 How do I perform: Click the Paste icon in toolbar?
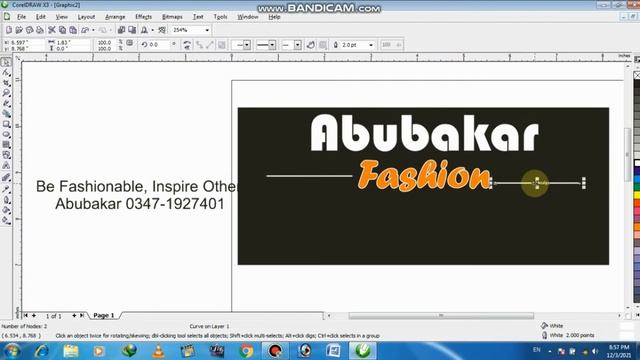click(x=73, y=30)
